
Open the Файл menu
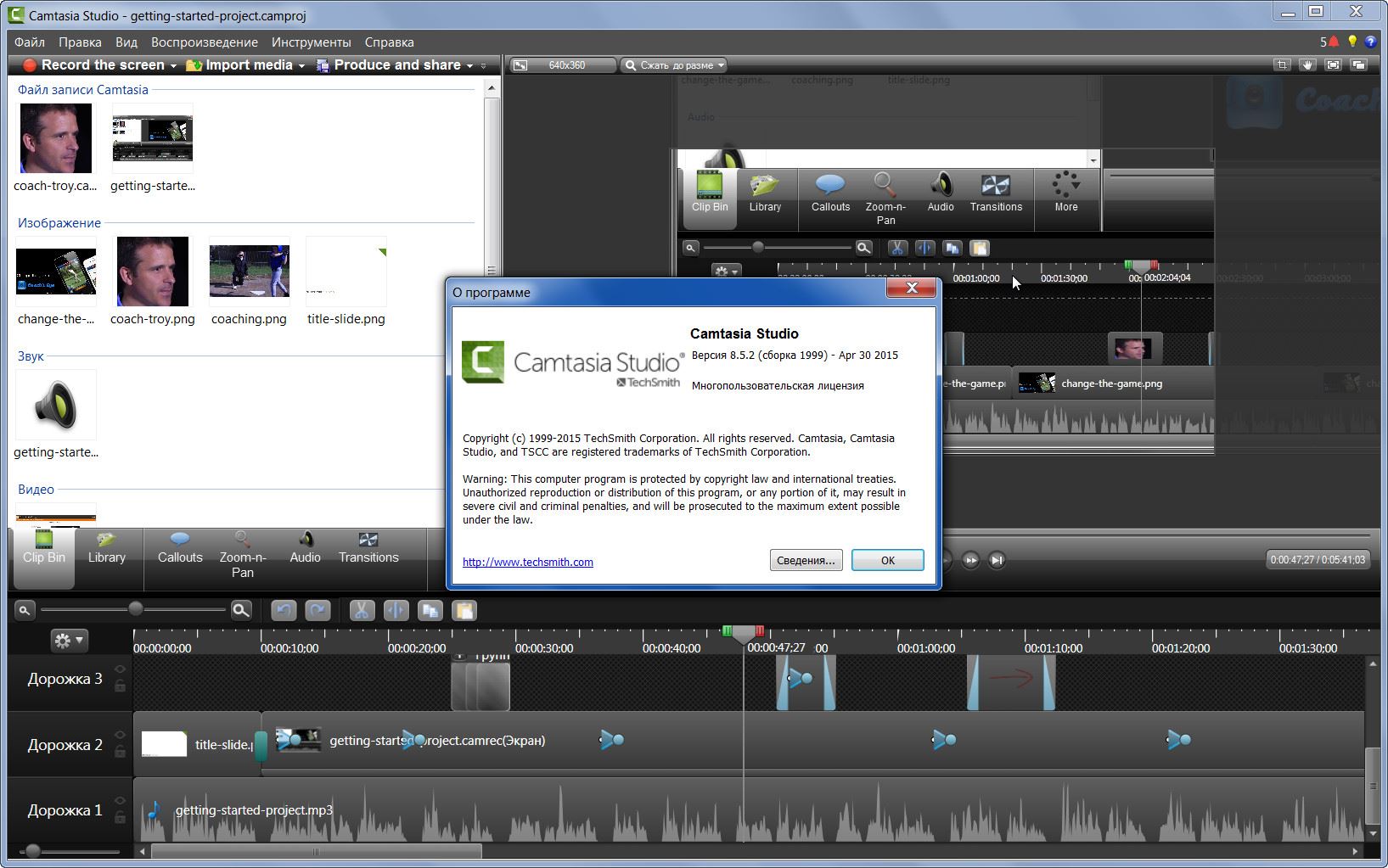pyautogui.click(x=30, y=42)
